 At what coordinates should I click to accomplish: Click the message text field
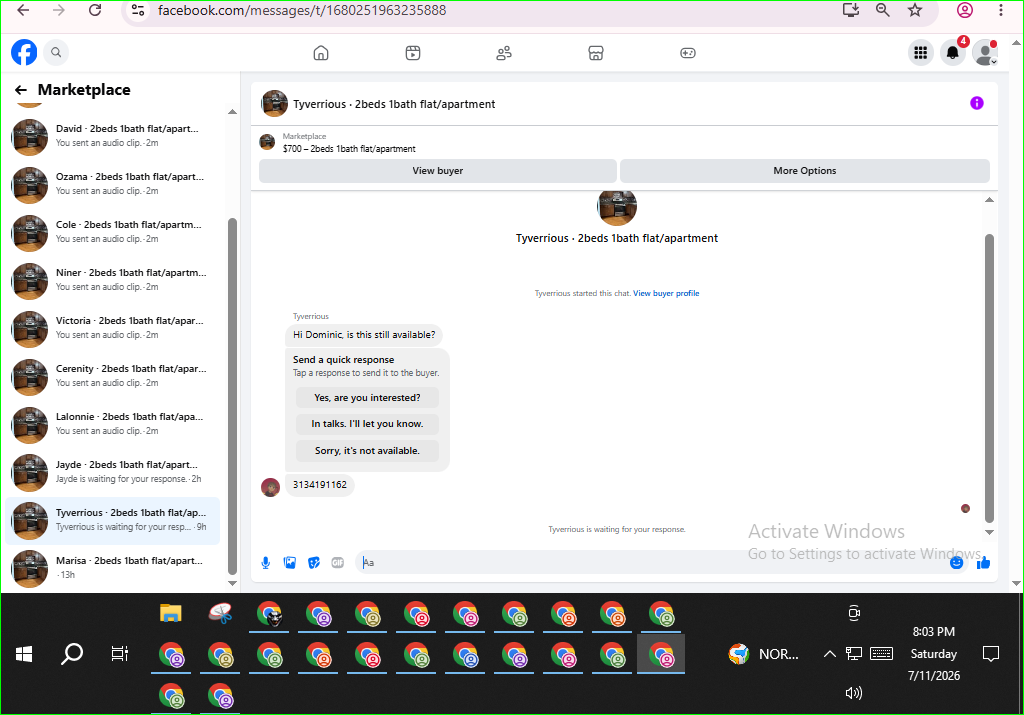coord(653,563)
